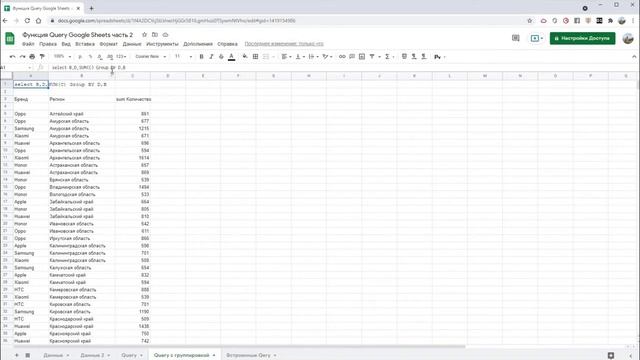Decrease decimal places

pos(100,57)
